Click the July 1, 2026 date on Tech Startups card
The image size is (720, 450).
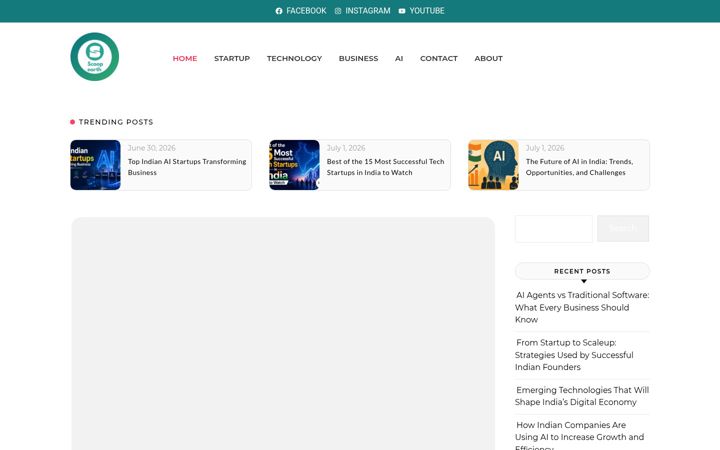(x=346, y=148)
